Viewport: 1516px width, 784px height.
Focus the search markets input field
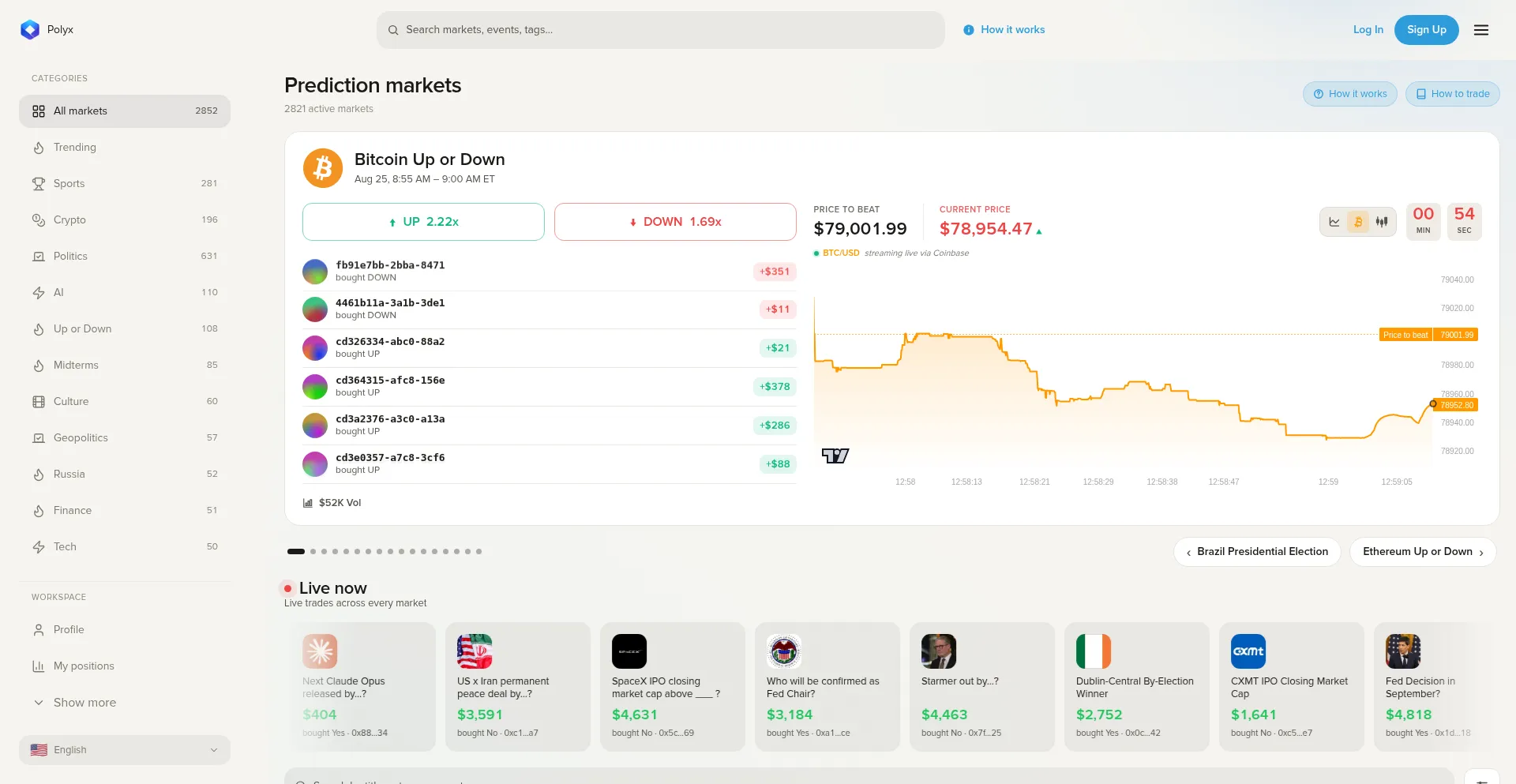point(661,30)
